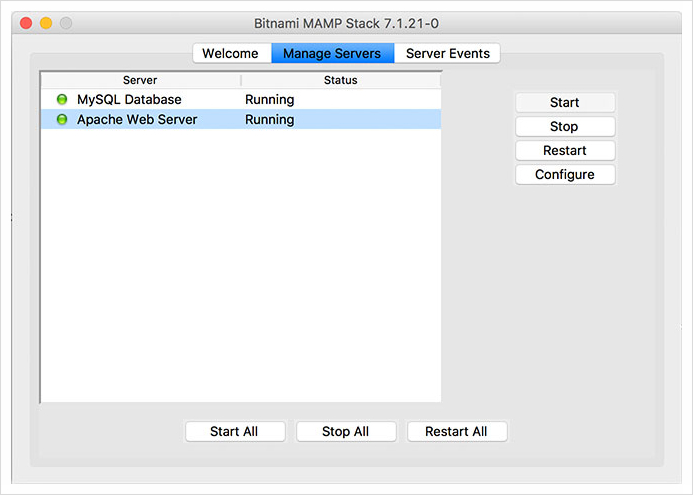Restart the selected server

click(565, 151)
